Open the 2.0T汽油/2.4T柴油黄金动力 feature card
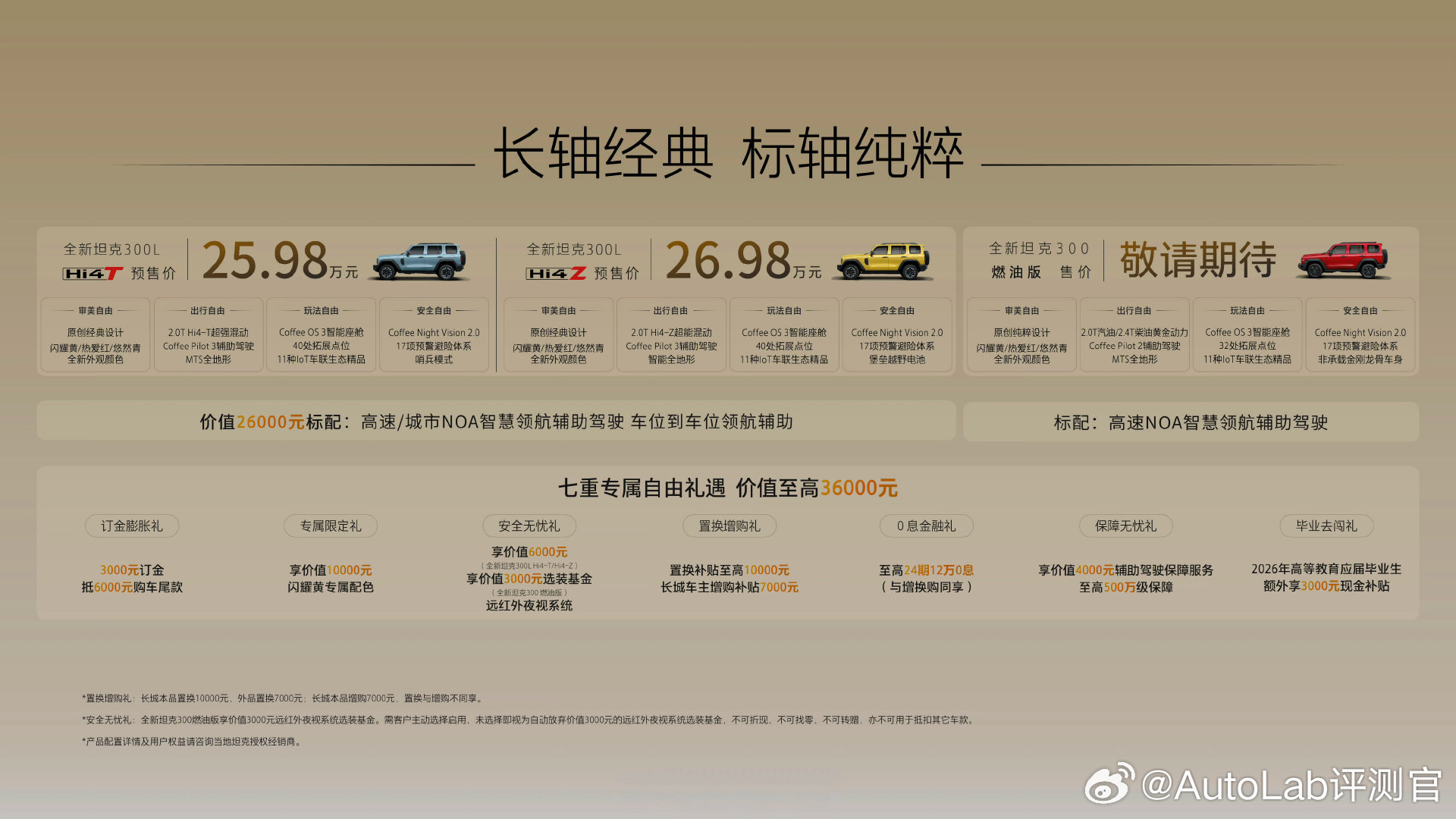 (1134, 334)
